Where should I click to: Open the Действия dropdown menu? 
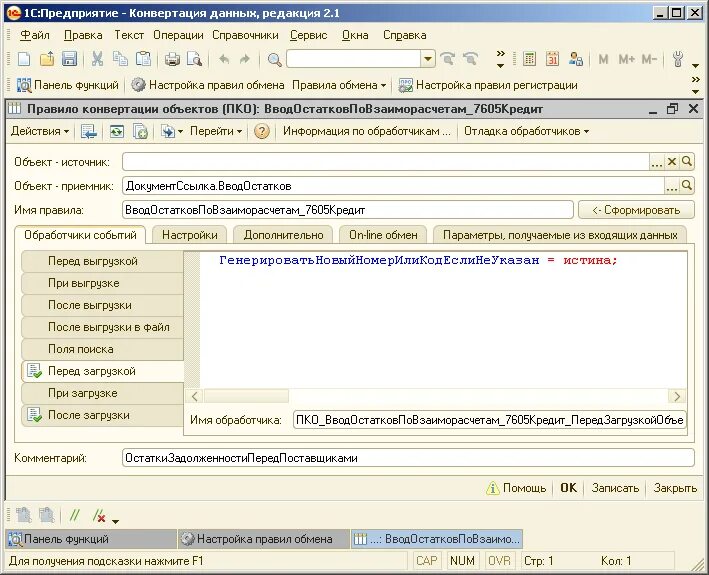pos(40,131)
